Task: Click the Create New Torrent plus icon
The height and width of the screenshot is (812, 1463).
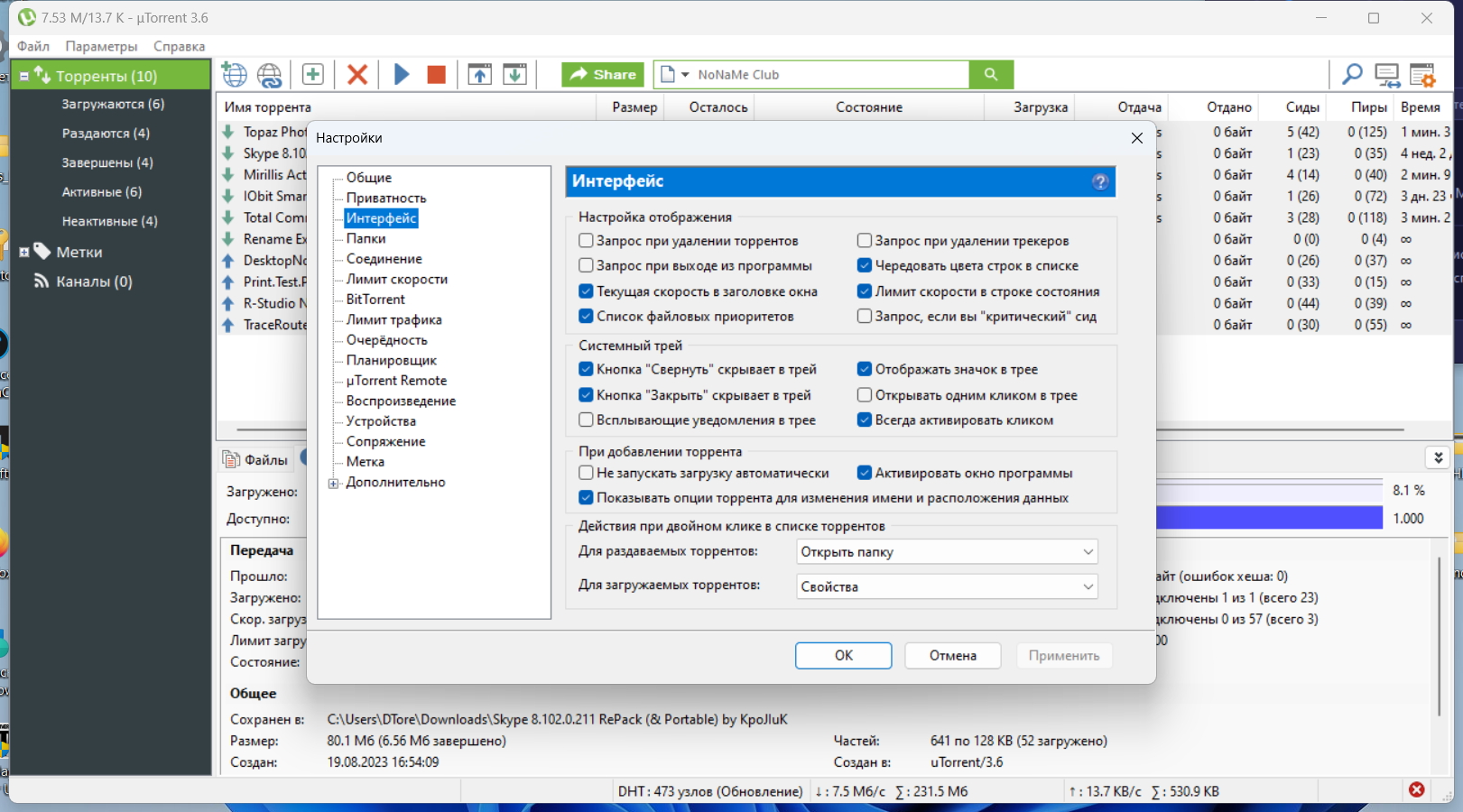Action: point(312,75)
